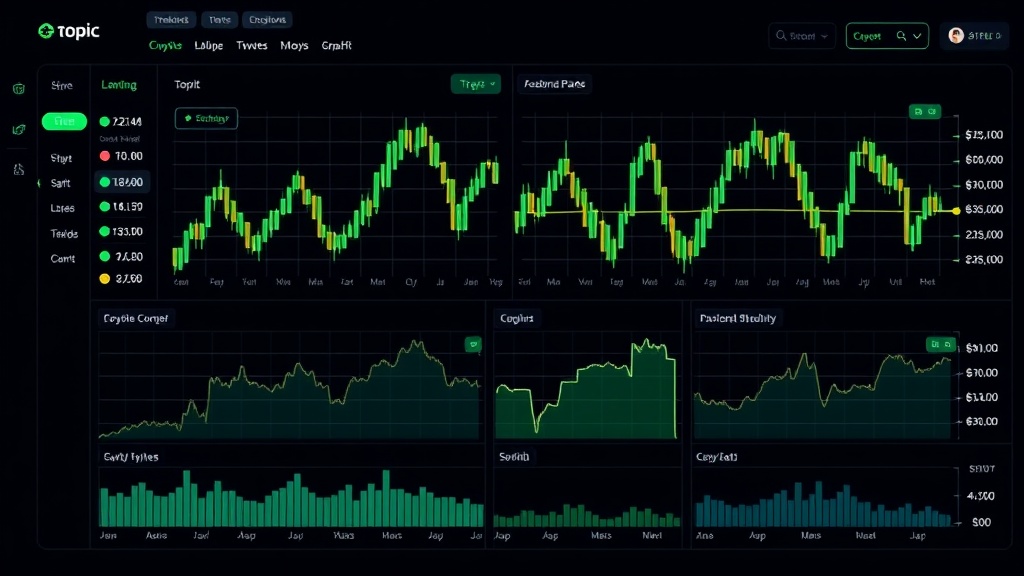Click the 16.159 value in the list

click(127, 207)
